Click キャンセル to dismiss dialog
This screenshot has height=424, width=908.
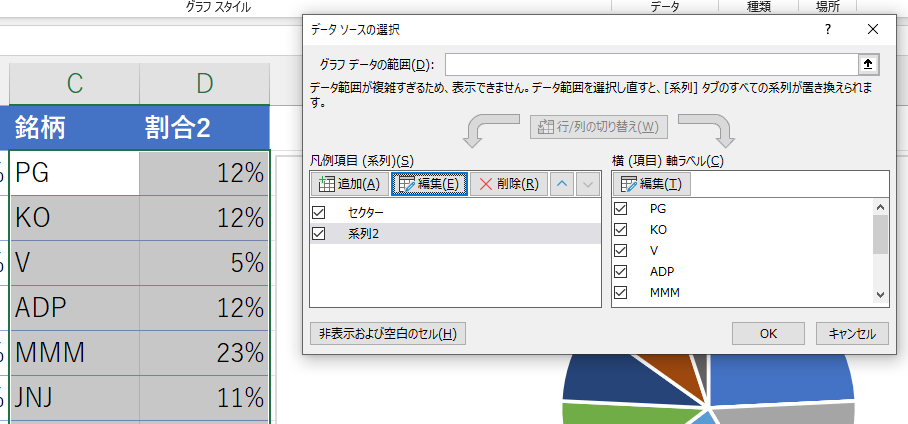852,334
